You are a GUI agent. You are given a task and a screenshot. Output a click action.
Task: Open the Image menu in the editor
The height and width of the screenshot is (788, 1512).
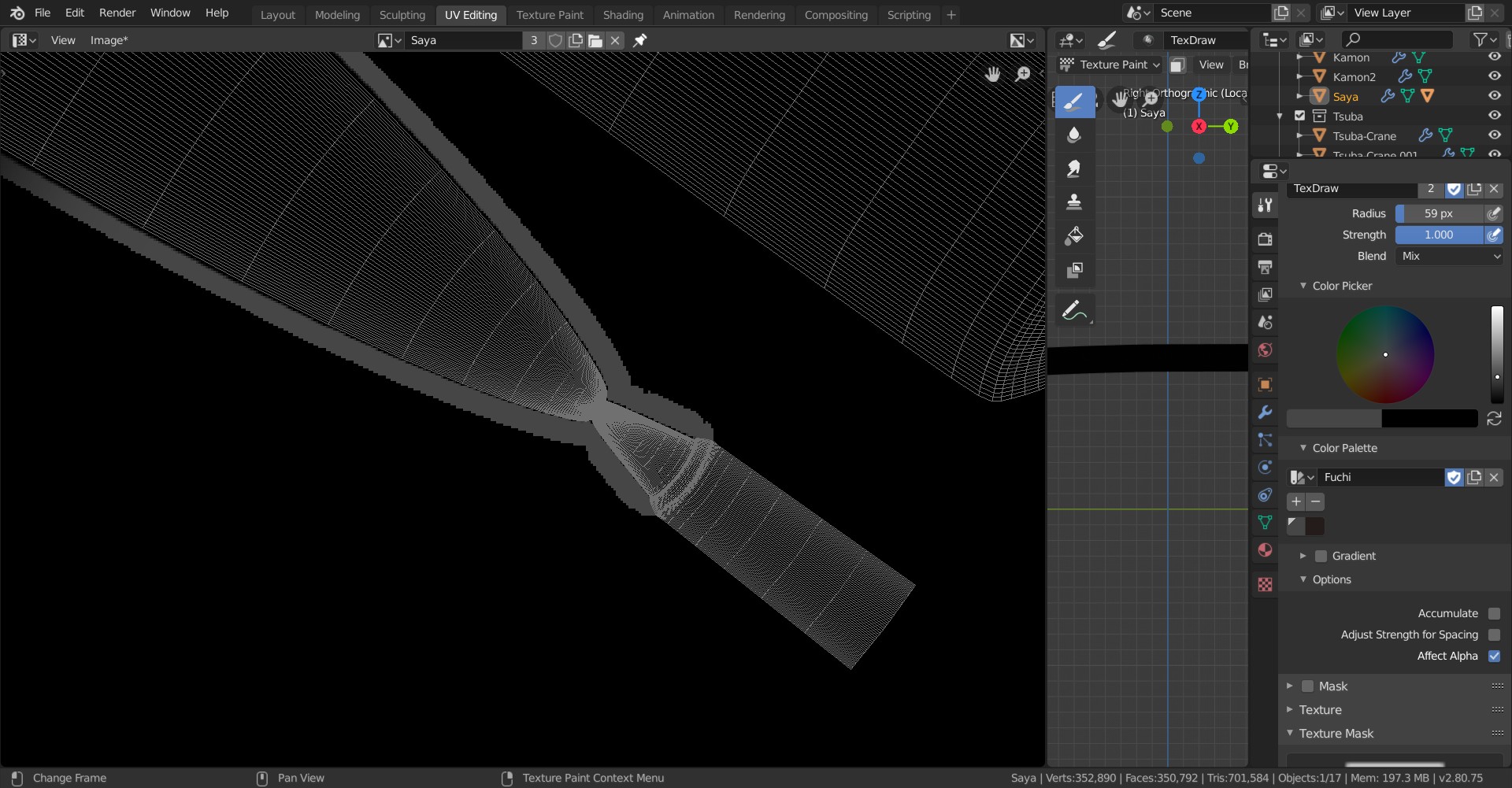tap(109, 40)
